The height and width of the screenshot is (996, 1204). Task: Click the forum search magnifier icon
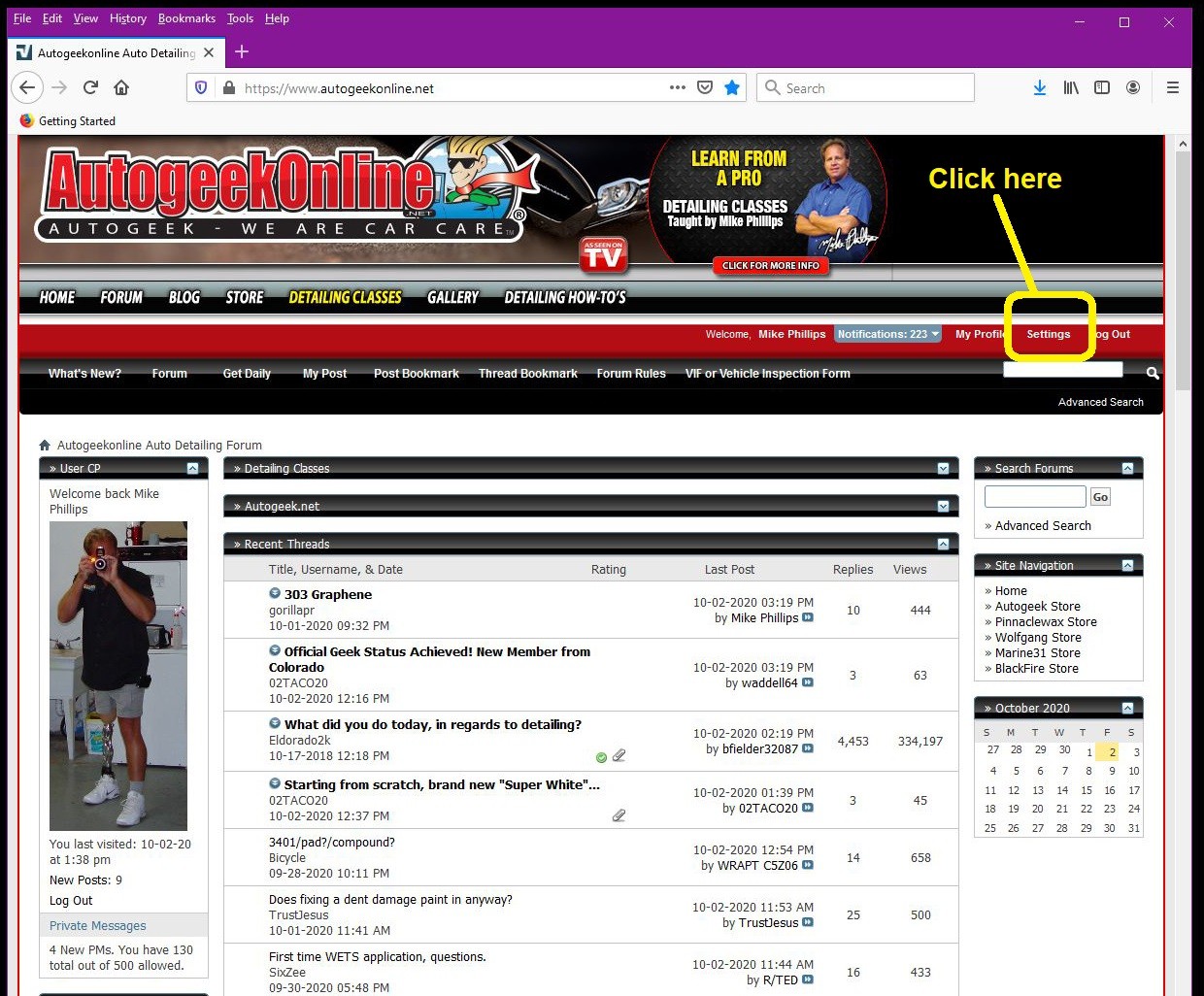click(x=1153, y=373)
